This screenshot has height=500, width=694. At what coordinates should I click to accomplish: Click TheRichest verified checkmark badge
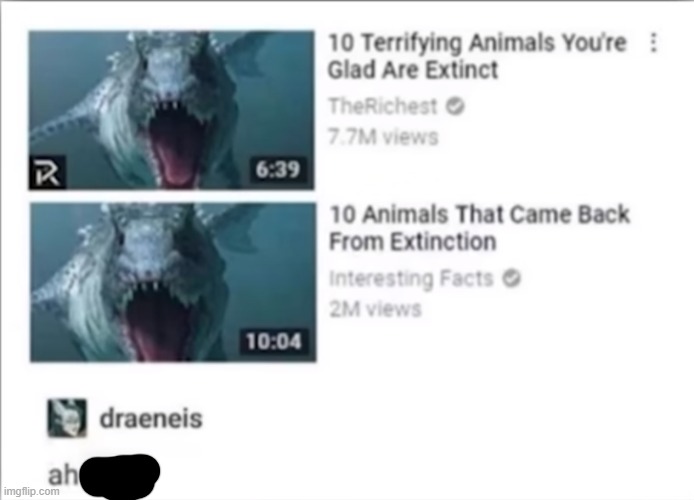click(455, 106)
